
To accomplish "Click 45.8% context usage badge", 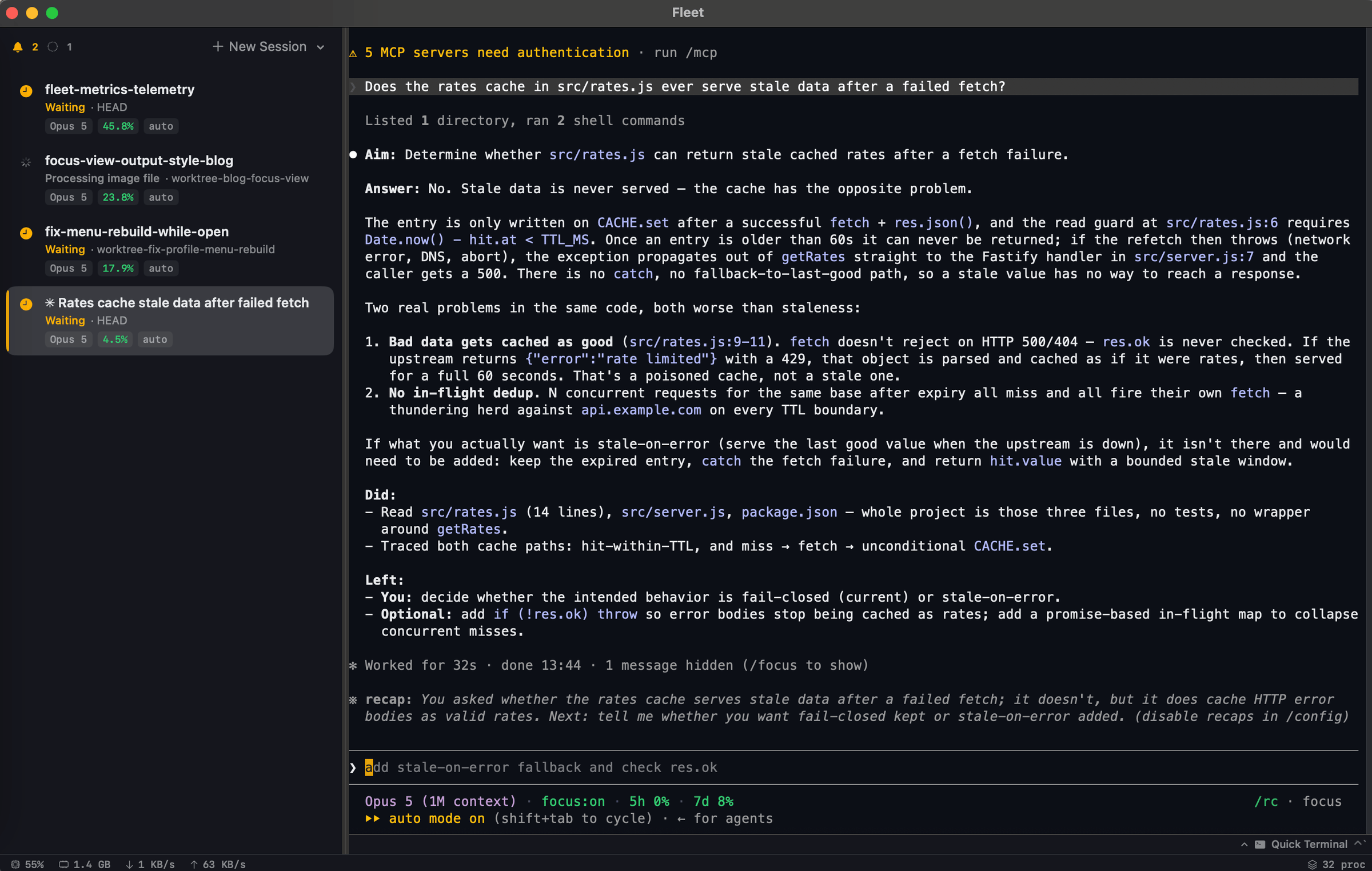I will (x=118, y=126).
